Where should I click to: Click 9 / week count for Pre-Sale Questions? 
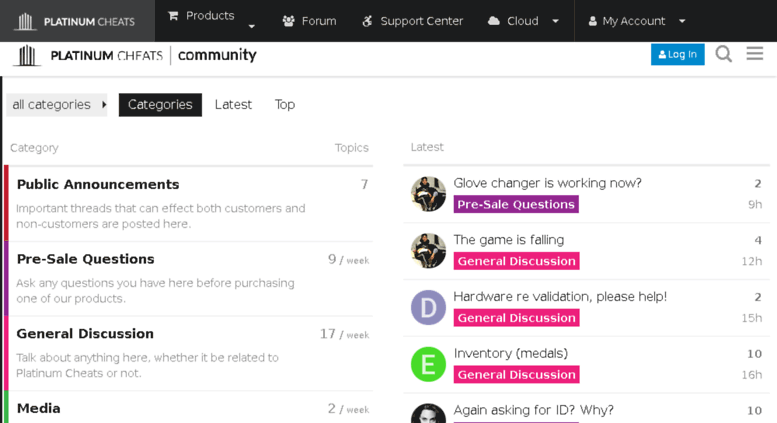(348, 260)
